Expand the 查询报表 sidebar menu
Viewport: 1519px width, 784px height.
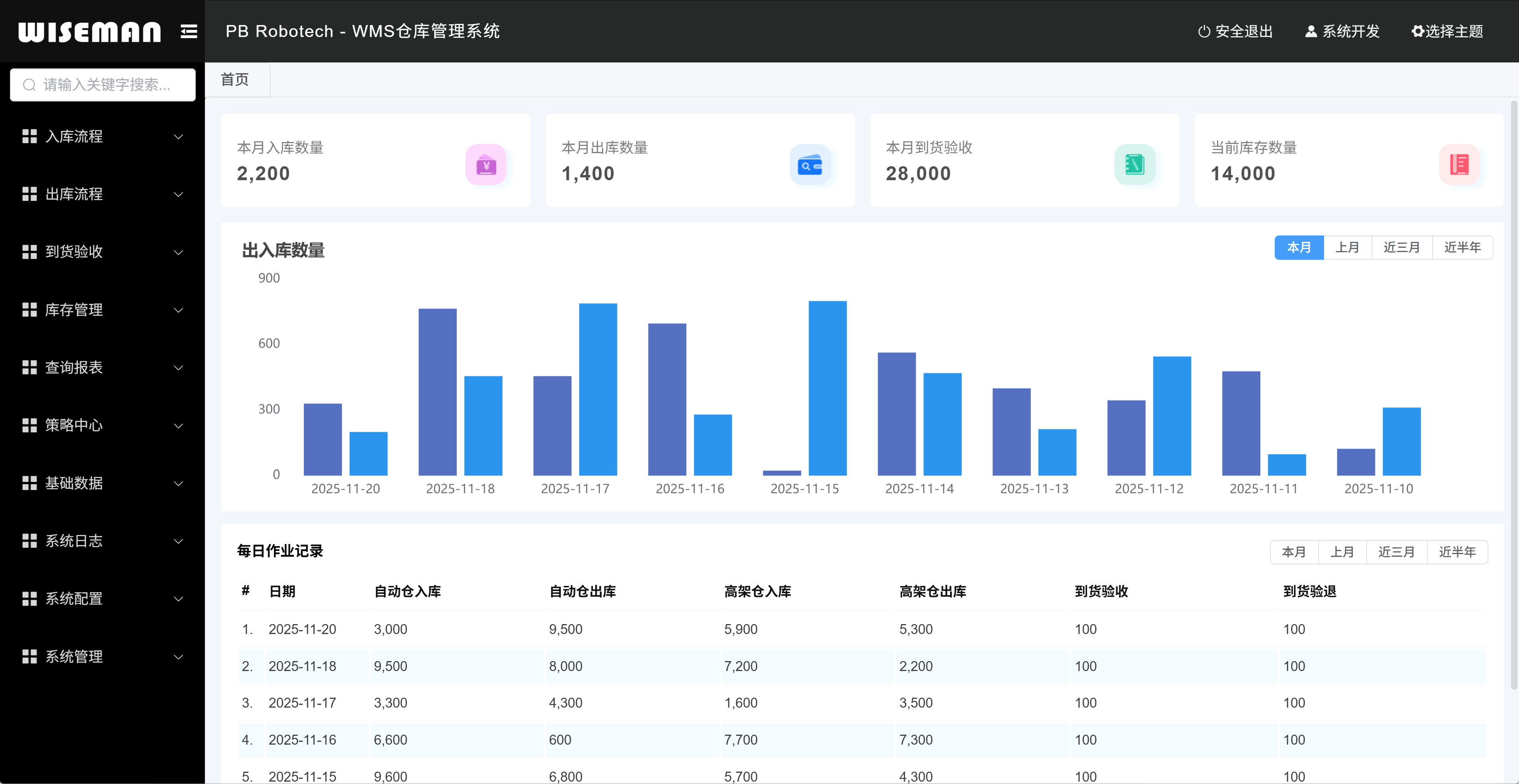pyautogui.click(x=74, y=367)
